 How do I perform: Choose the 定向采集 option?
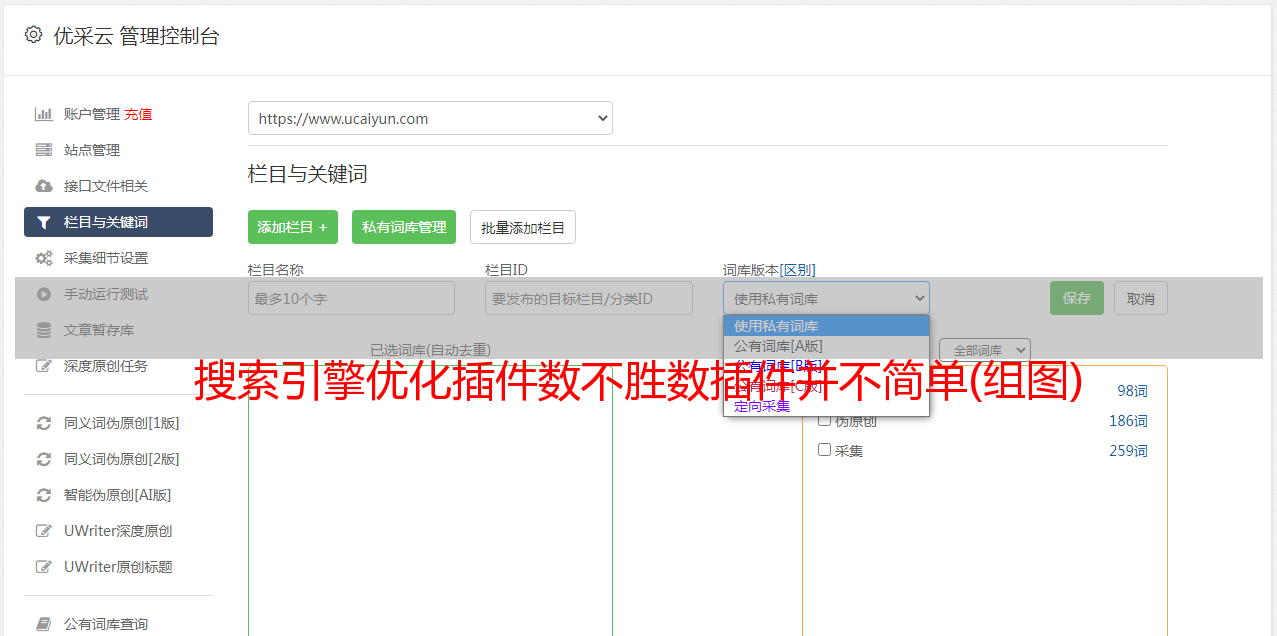click(826, 406)
